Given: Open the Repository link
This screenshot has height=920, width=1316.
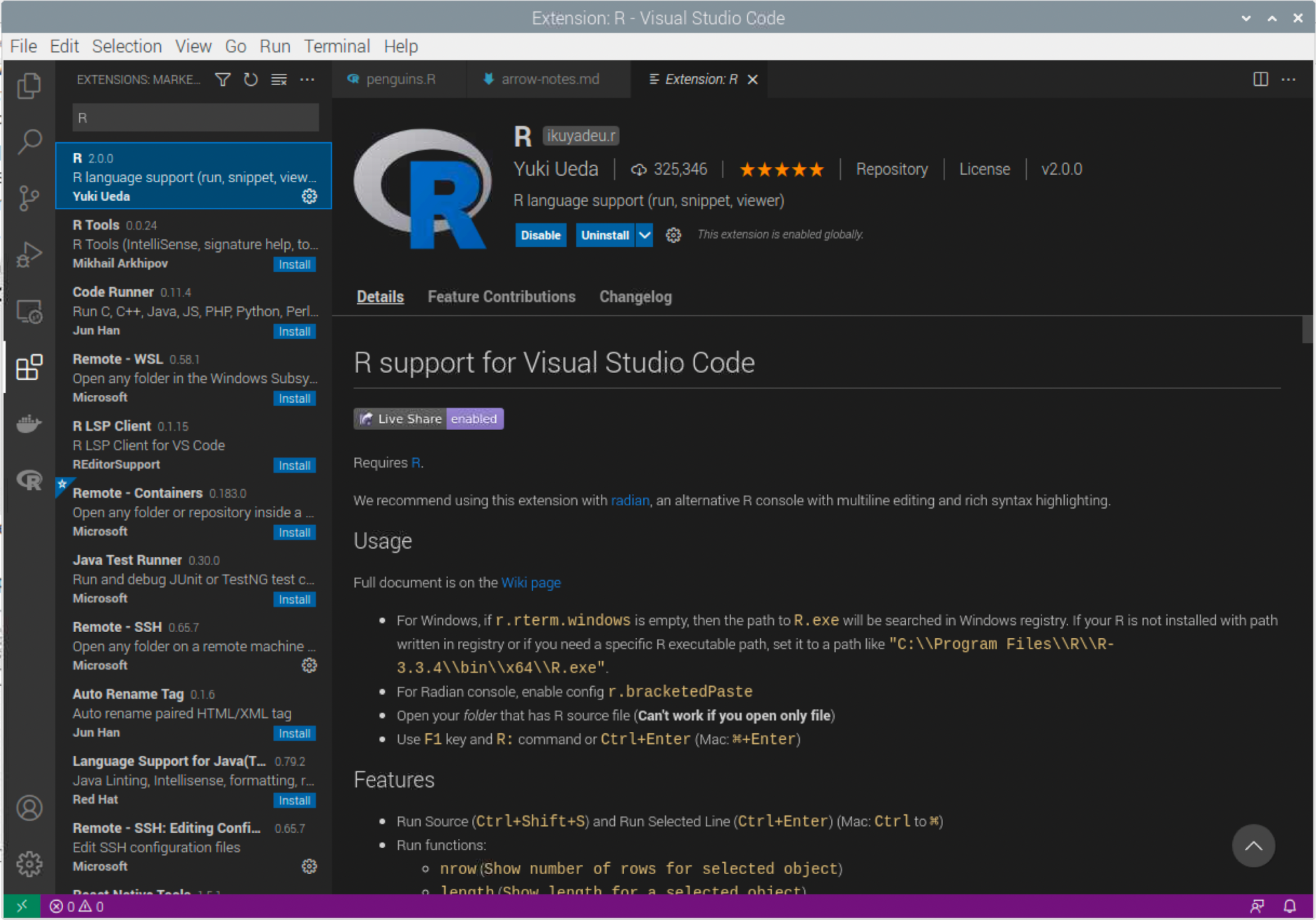Looking at the screenshot, I should pyautogui.click(x=891, y=170).
